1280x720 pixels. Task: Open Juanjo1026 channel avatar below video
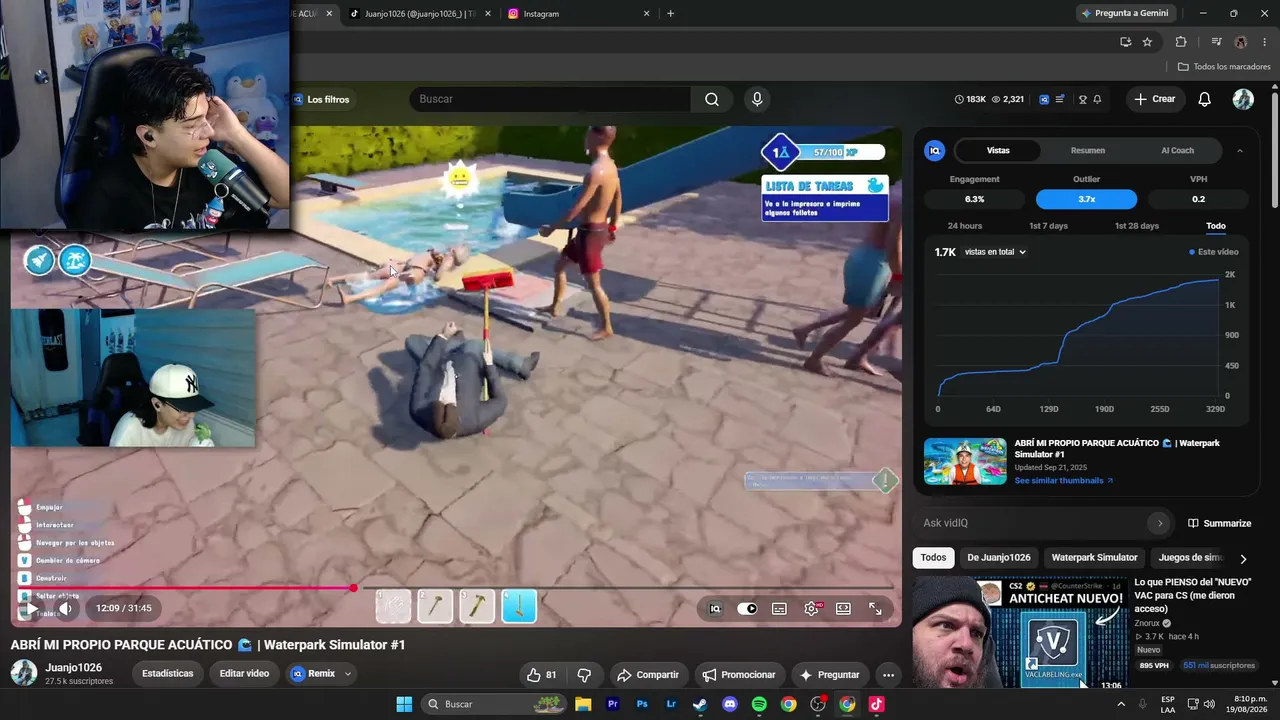[24, 673]
